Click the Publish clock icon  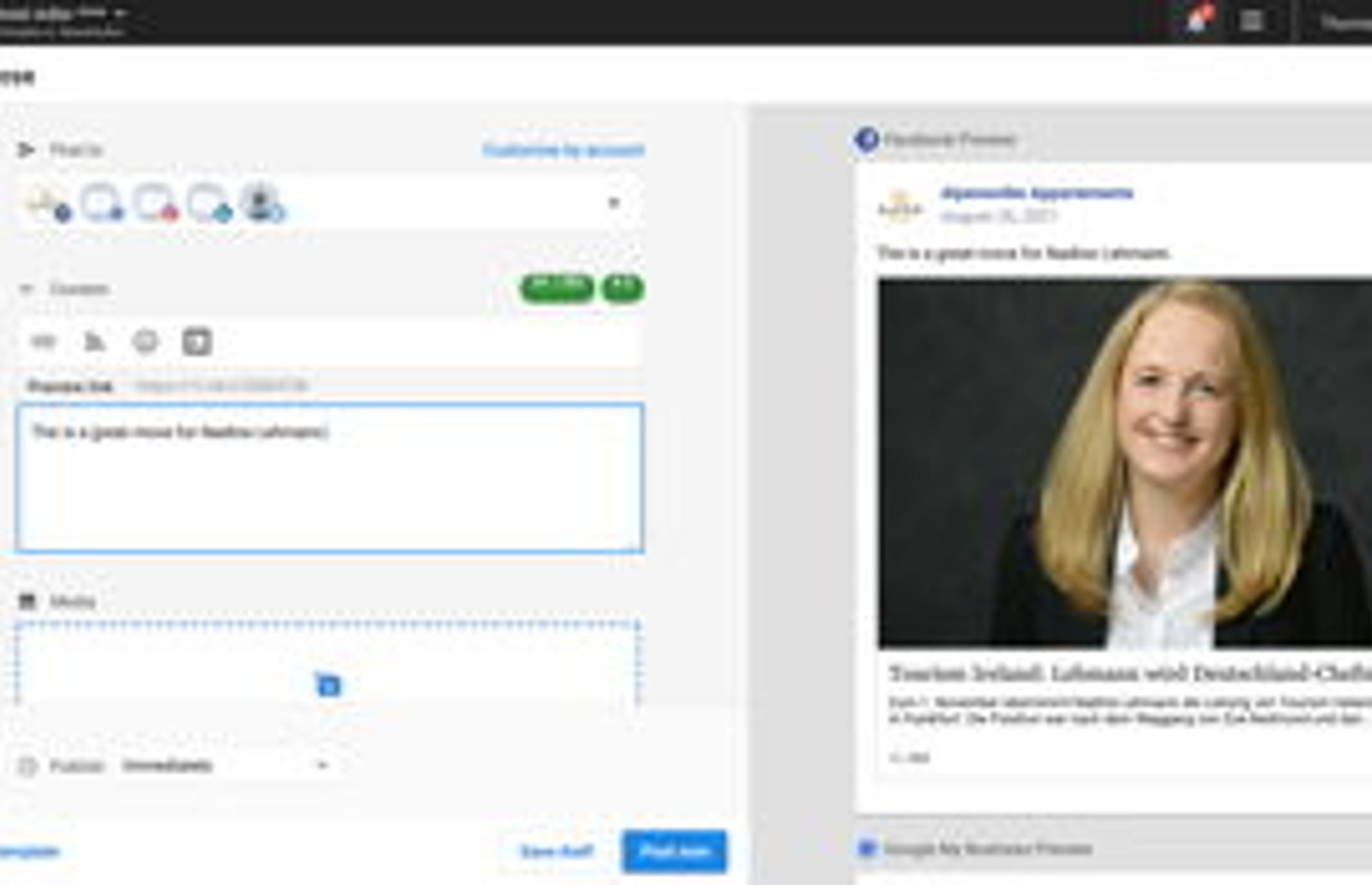point(27,766)
